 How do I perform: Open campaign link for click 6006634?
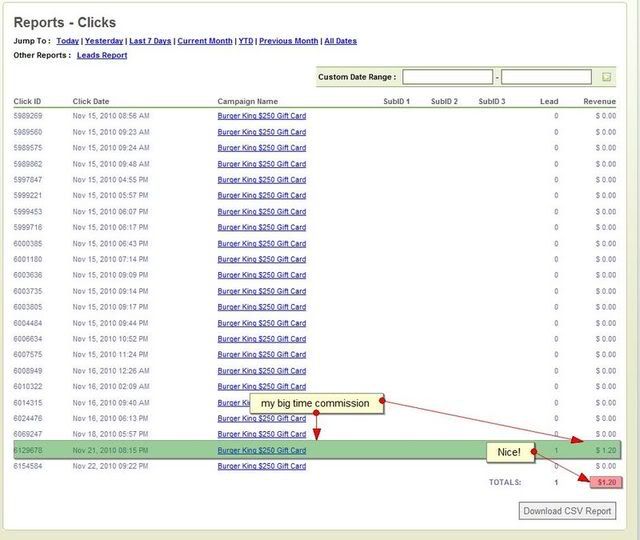tap(262, 339)
